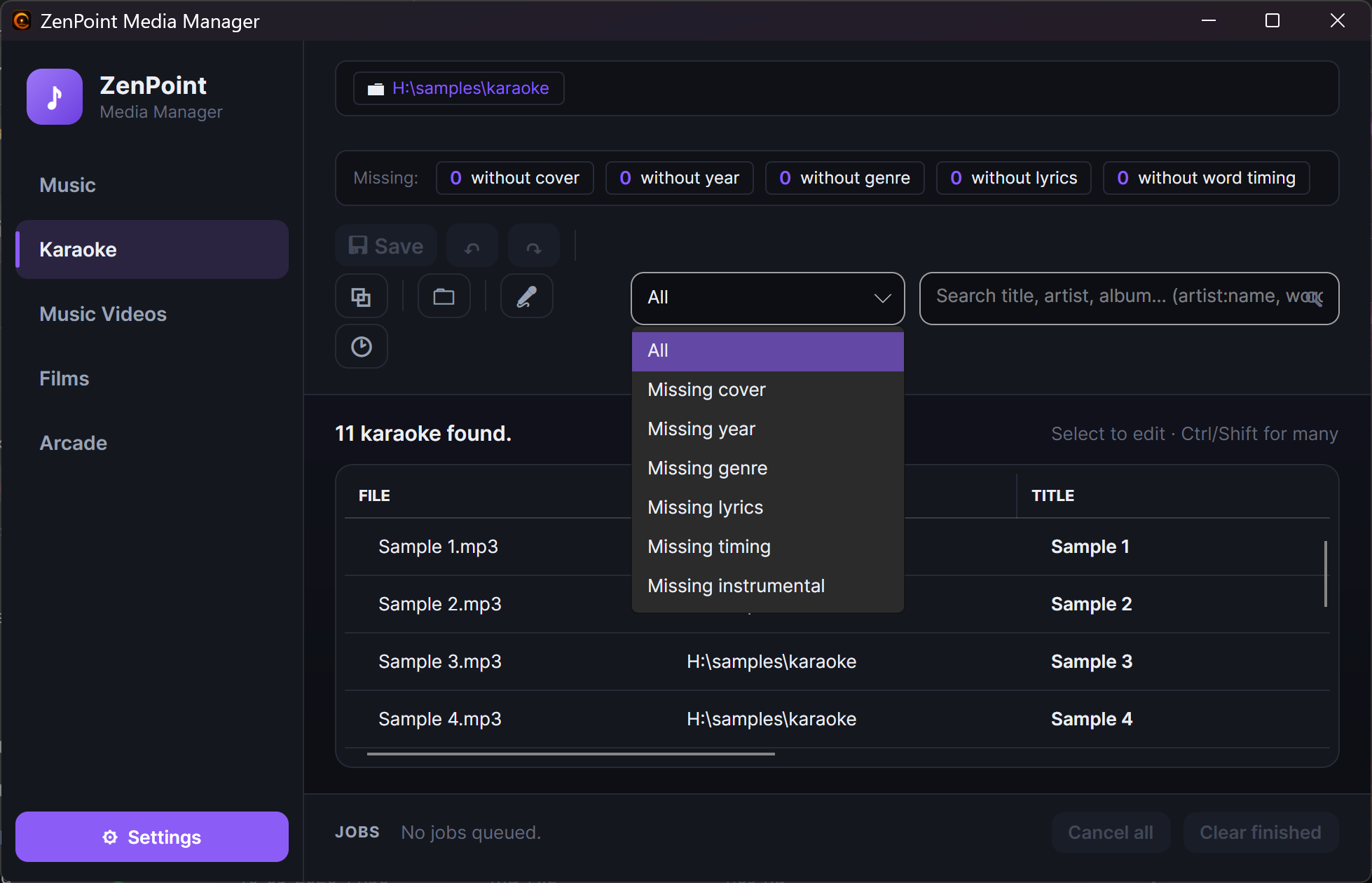The height and width of the screenshot is (883, 1372).
Task: Collapse the All filter dropdown
Action: (x=767, y=298)
